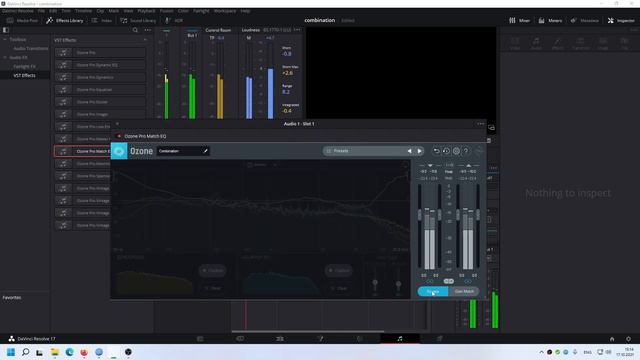This screenshot has width=640, height=360.
Task: Click the Gain Match button
Action: (464, 291)
